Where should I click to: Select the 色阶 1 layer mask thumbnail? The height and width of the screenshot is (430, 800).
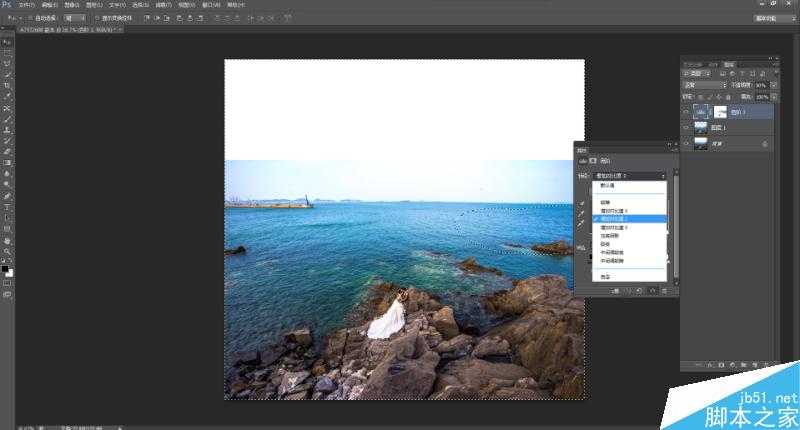click(x=720, y=112)
